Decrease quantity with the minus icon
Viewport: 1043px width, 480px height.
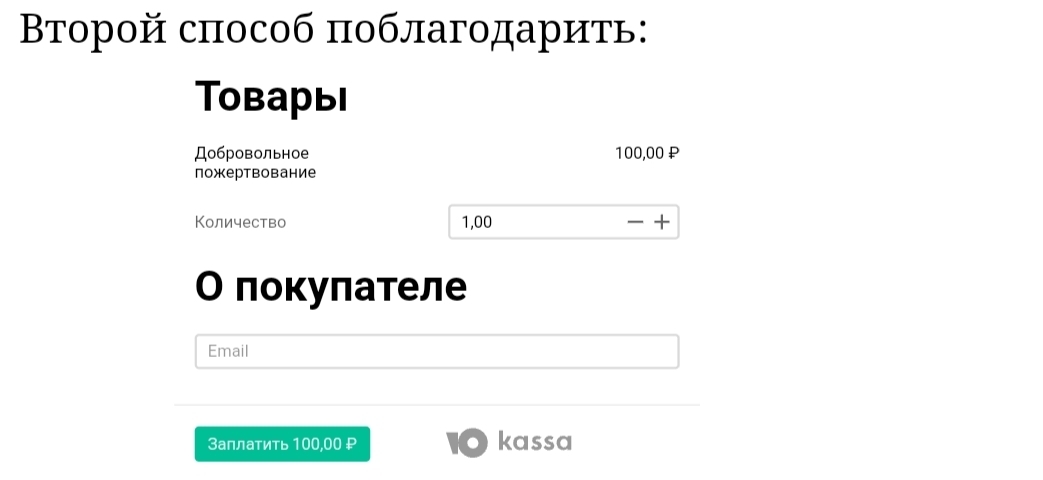coord(634,222)
